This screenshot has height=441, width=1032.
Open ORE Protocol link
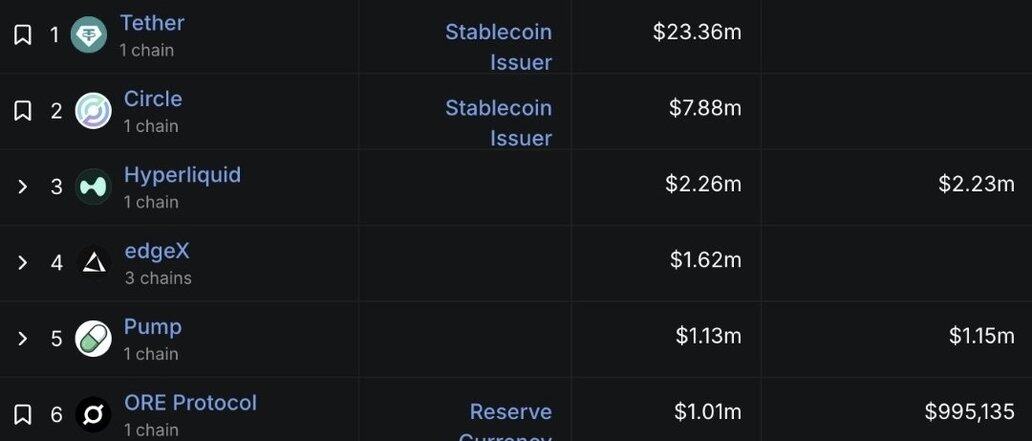[190, 403]
